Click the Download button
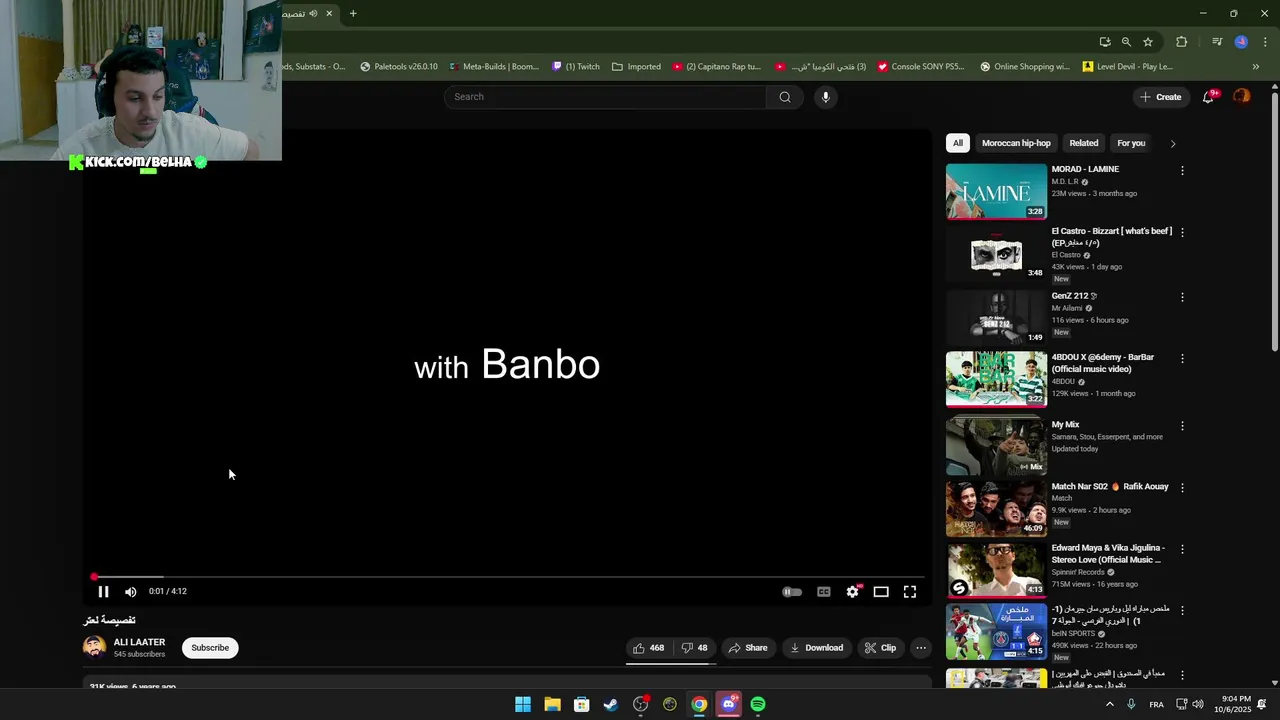 [x=816, y=648]
